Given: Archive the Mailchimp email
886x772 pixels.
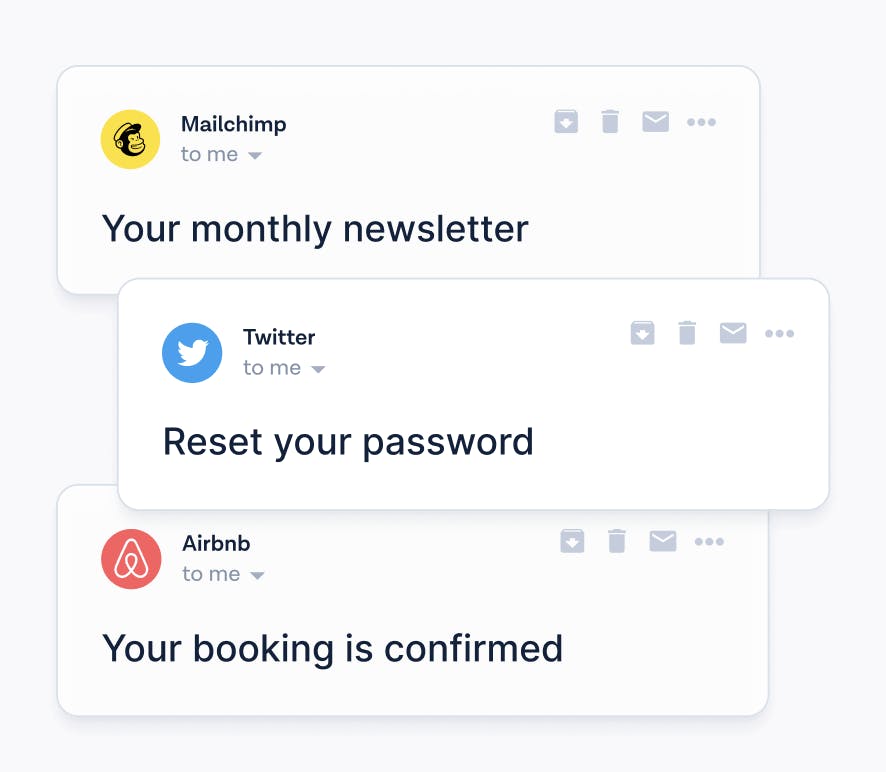Looking at the screenshot, I should [566, 122].
